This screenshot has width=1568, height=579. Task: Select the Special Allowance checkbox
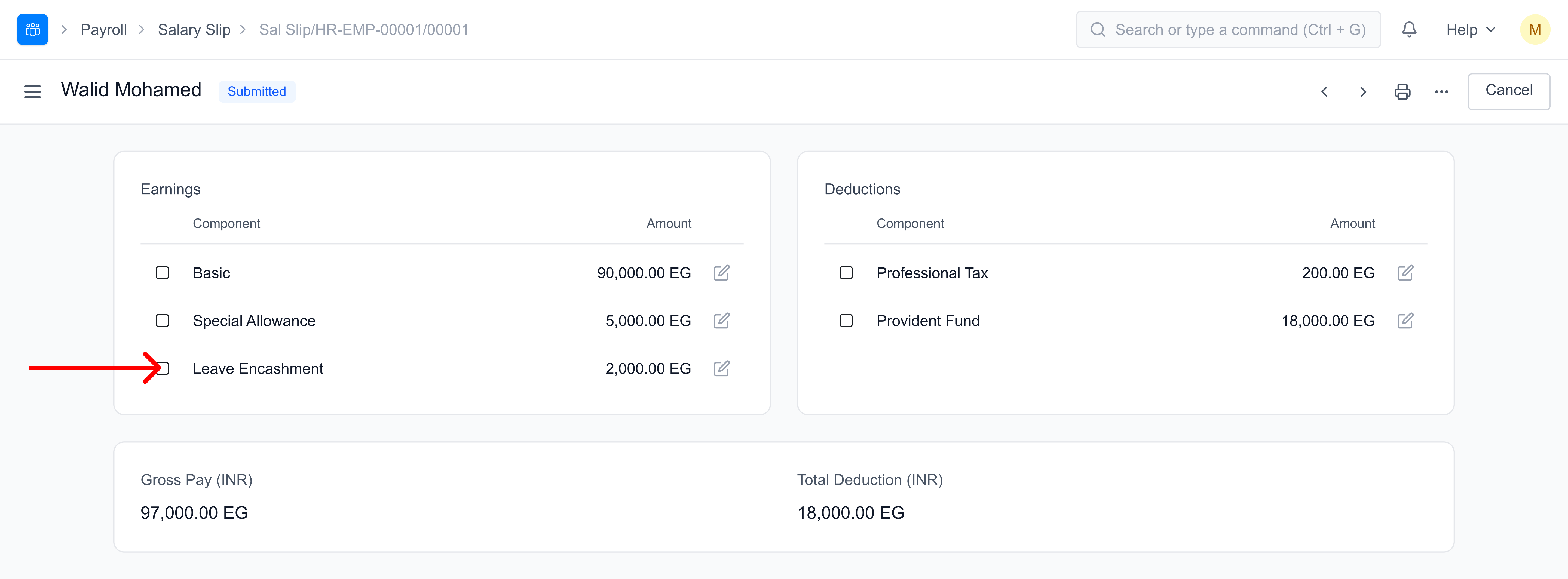pyautogui.click(x=162, y=321)
